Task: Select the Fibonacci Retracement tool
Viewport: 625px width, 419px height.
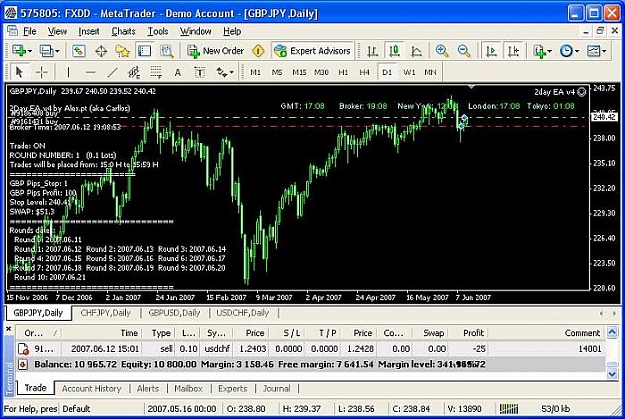Action: click(x=156, y=72)
